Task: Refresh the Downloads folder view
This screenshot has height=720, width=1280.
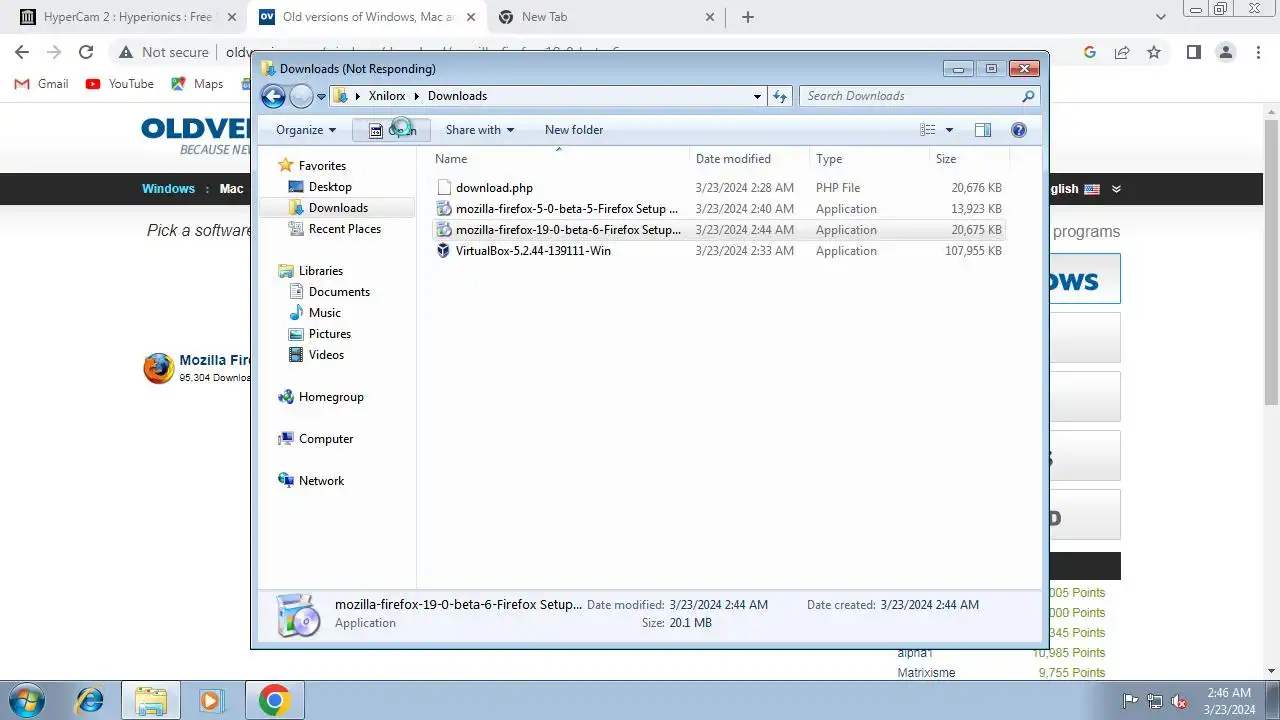Action: (x=780, y=96)
